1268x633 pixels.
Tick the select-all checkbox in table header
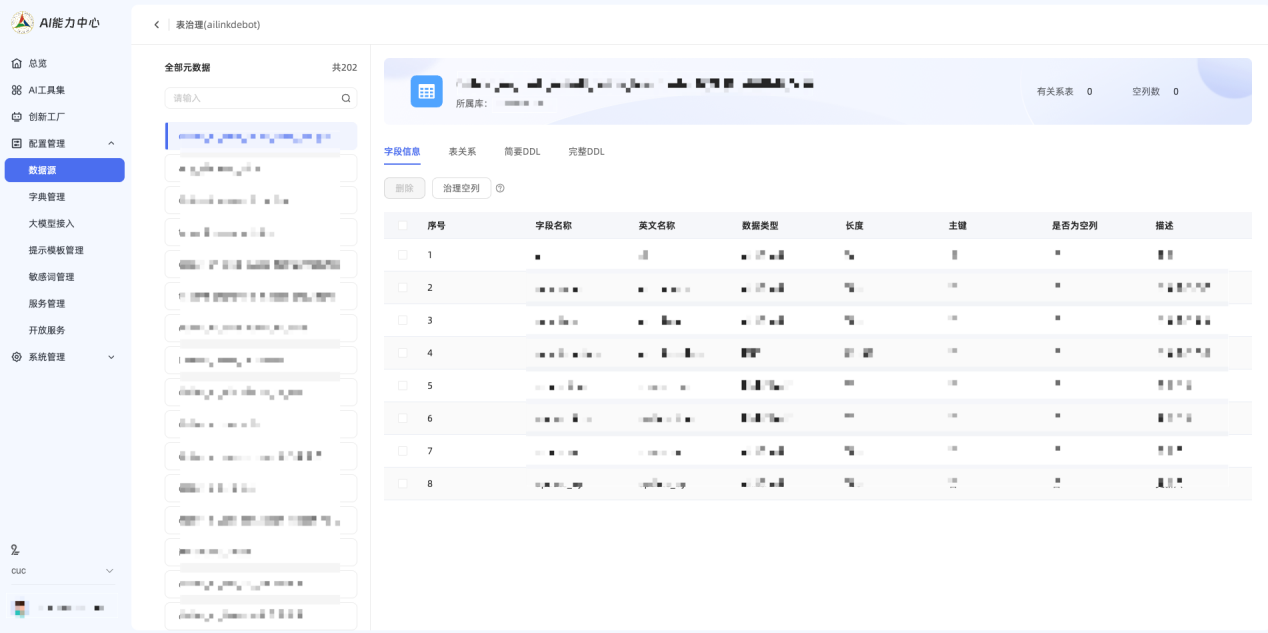(403, 226)
